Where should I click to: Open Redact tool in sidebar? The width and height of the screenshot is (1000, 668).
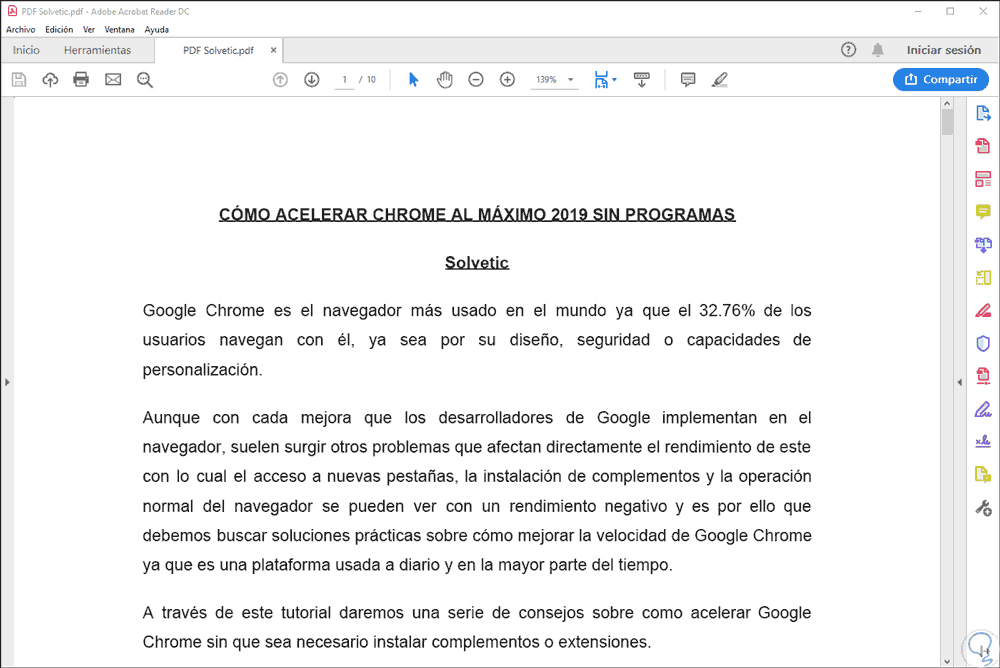pyautogui.click(x=983, y=311)
